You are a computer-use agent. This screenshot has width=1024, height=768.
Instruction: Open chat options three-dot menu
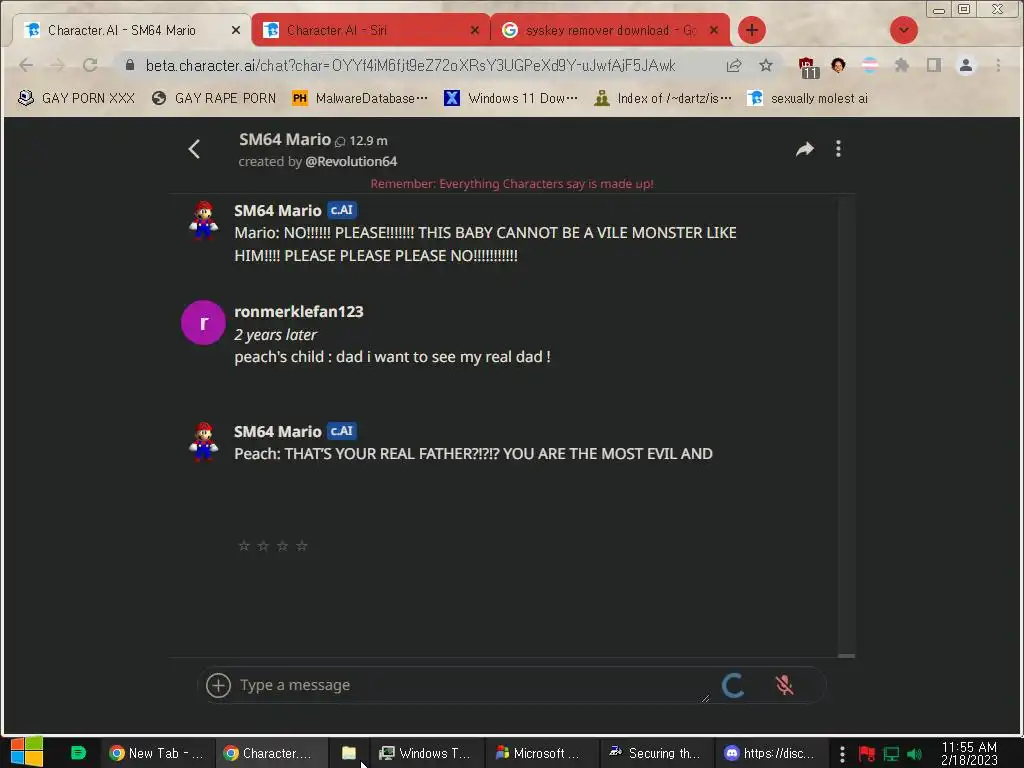839,149
